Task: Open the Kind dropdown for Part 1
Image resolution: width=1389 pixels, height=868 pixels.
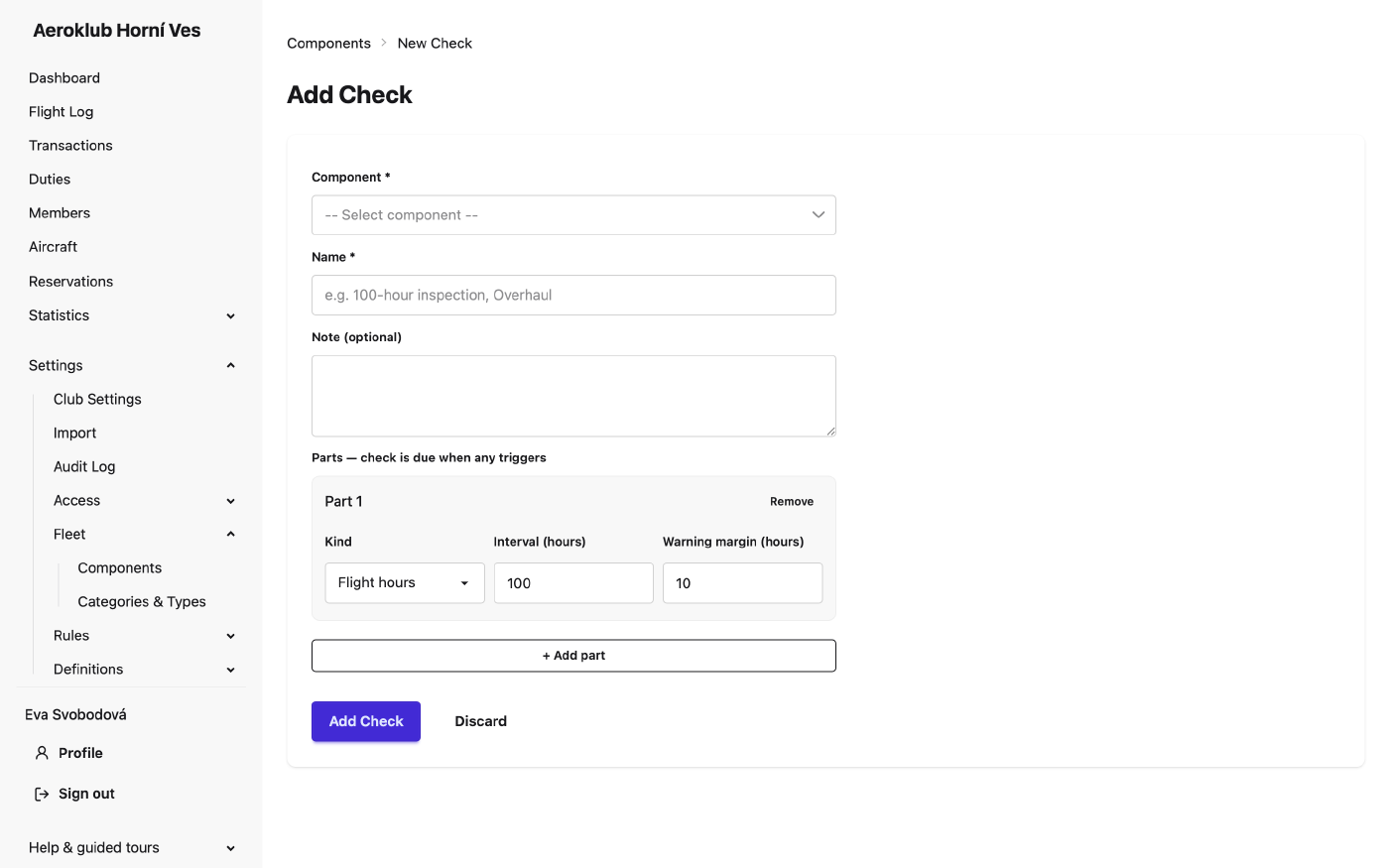Action: [x=405, y=583]
